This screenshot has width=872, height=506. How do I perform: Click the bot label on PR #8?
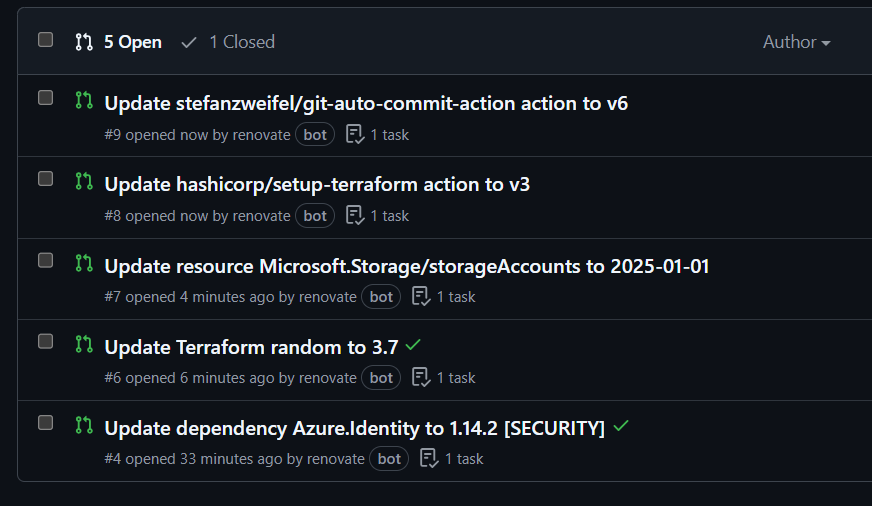[x=315, y=216]
